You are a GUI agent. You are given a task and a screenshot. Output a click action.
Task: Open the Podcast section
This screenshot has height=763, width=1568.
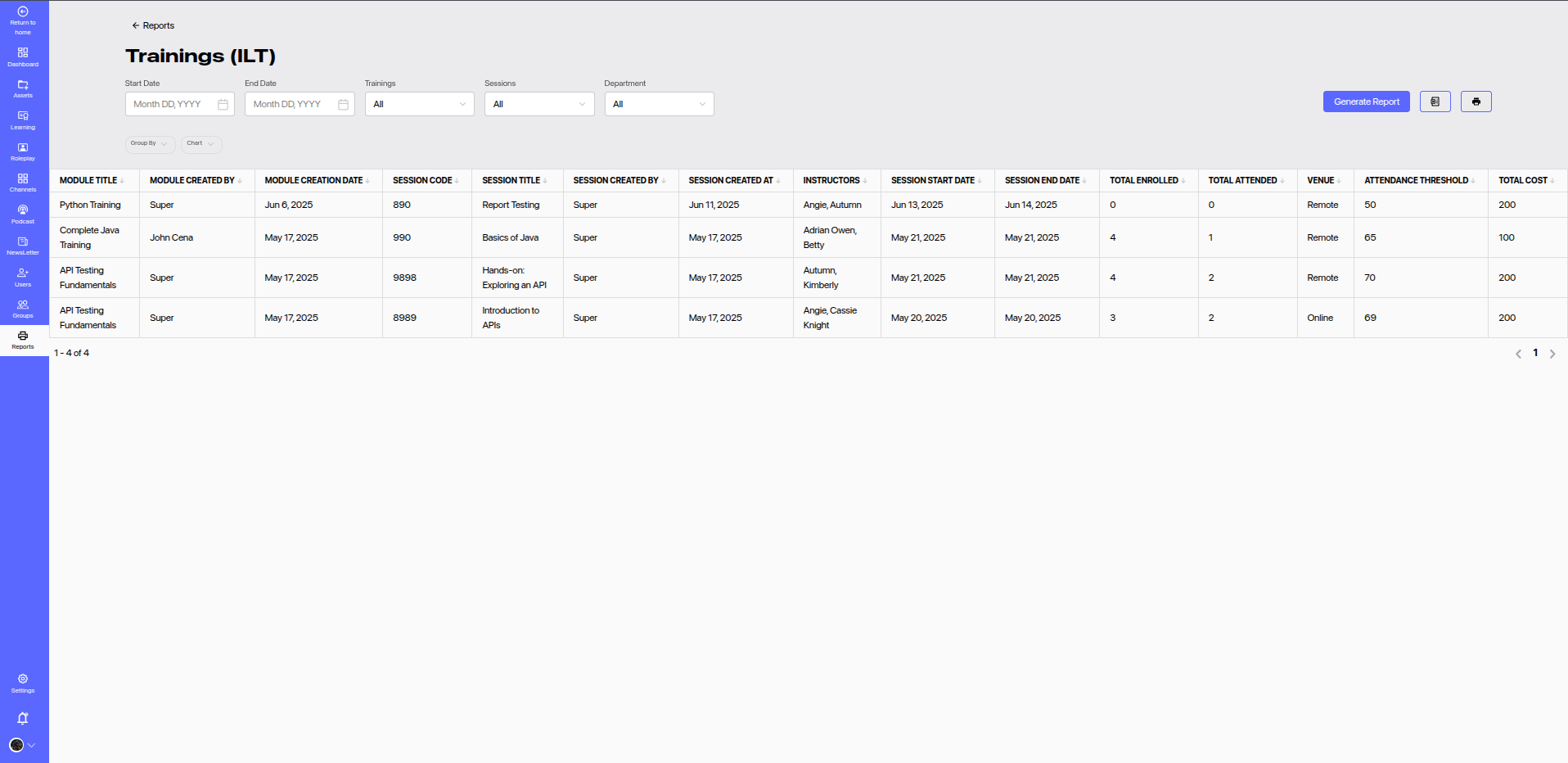[x=23, y=214]
